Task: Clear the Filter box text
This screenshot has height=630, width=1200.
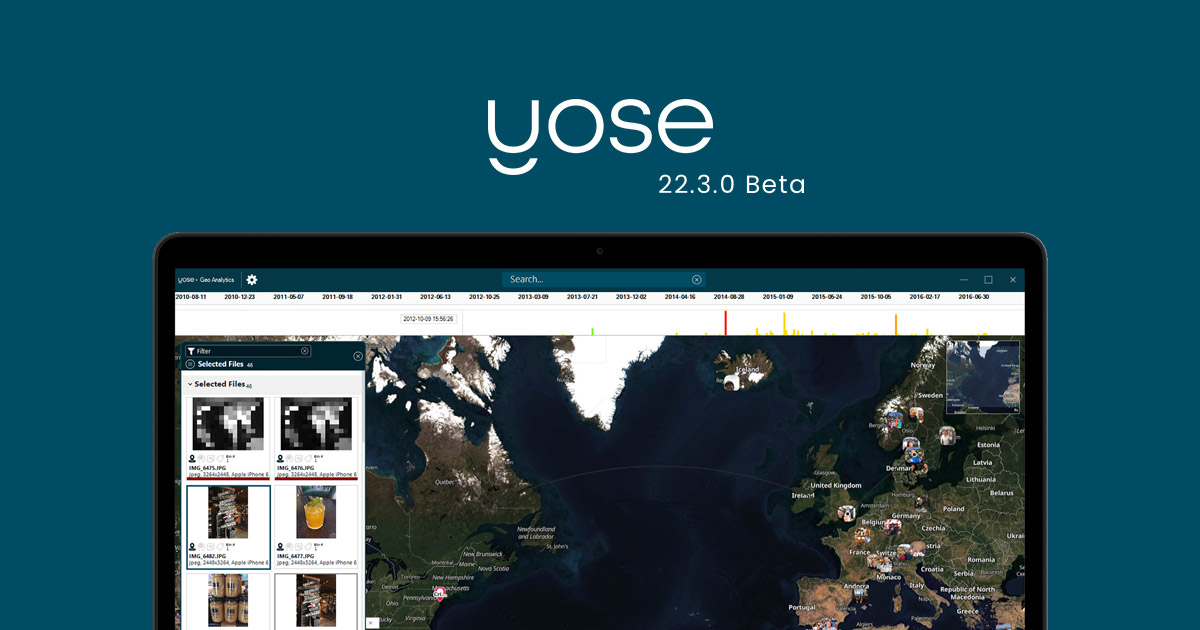Action: click(x=305, y=352)
